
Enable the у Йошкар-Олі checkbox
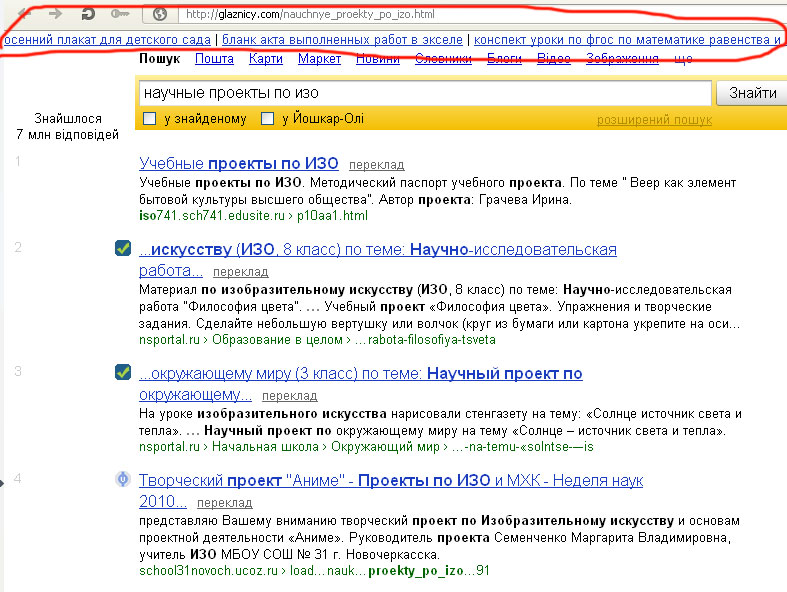pos(268,119)
